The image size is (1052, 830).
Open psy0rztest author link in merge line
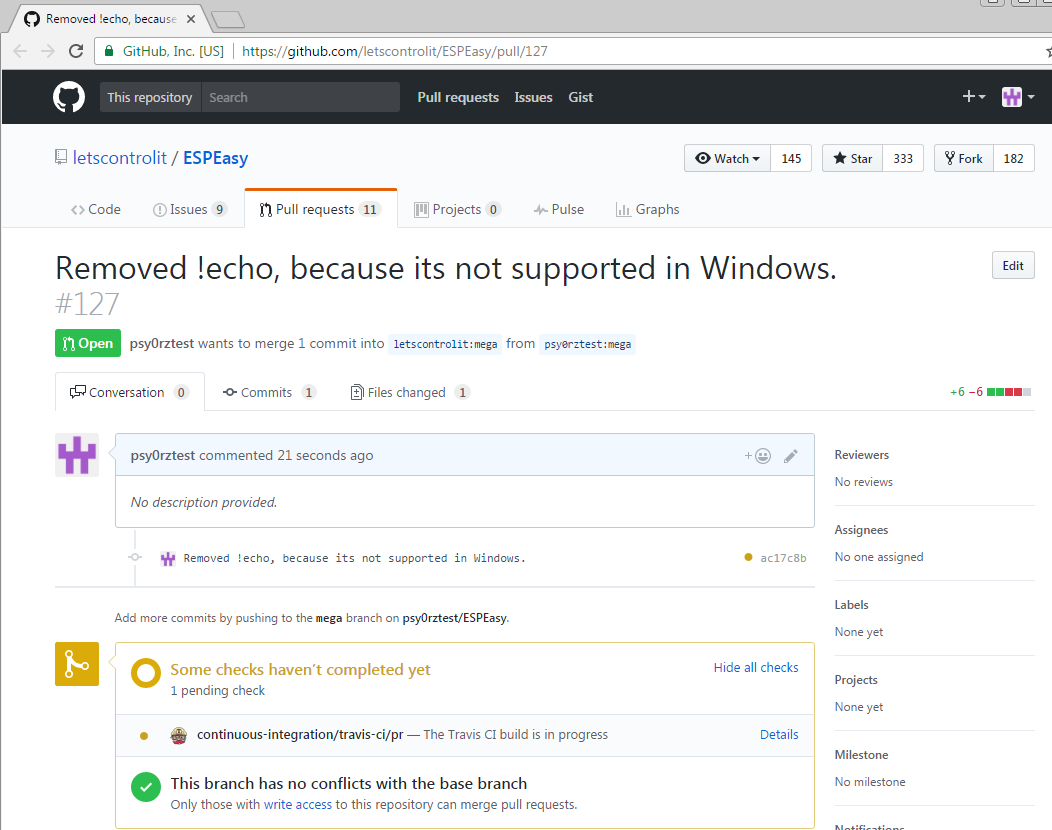point(162,344)
